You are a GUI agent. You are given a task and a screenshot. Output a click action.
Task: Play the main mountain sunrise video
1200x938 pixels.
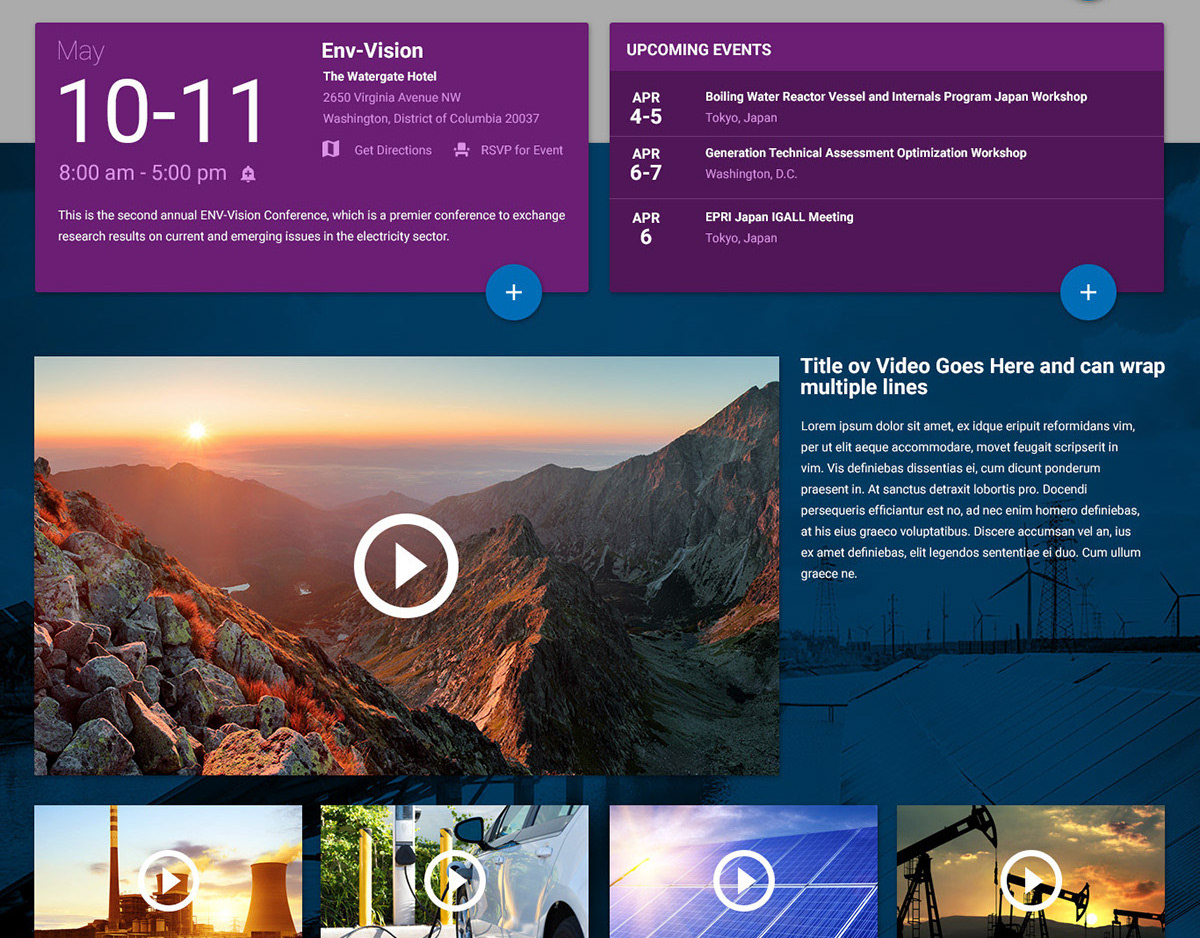pyautogui.click(x=406, y=566)
